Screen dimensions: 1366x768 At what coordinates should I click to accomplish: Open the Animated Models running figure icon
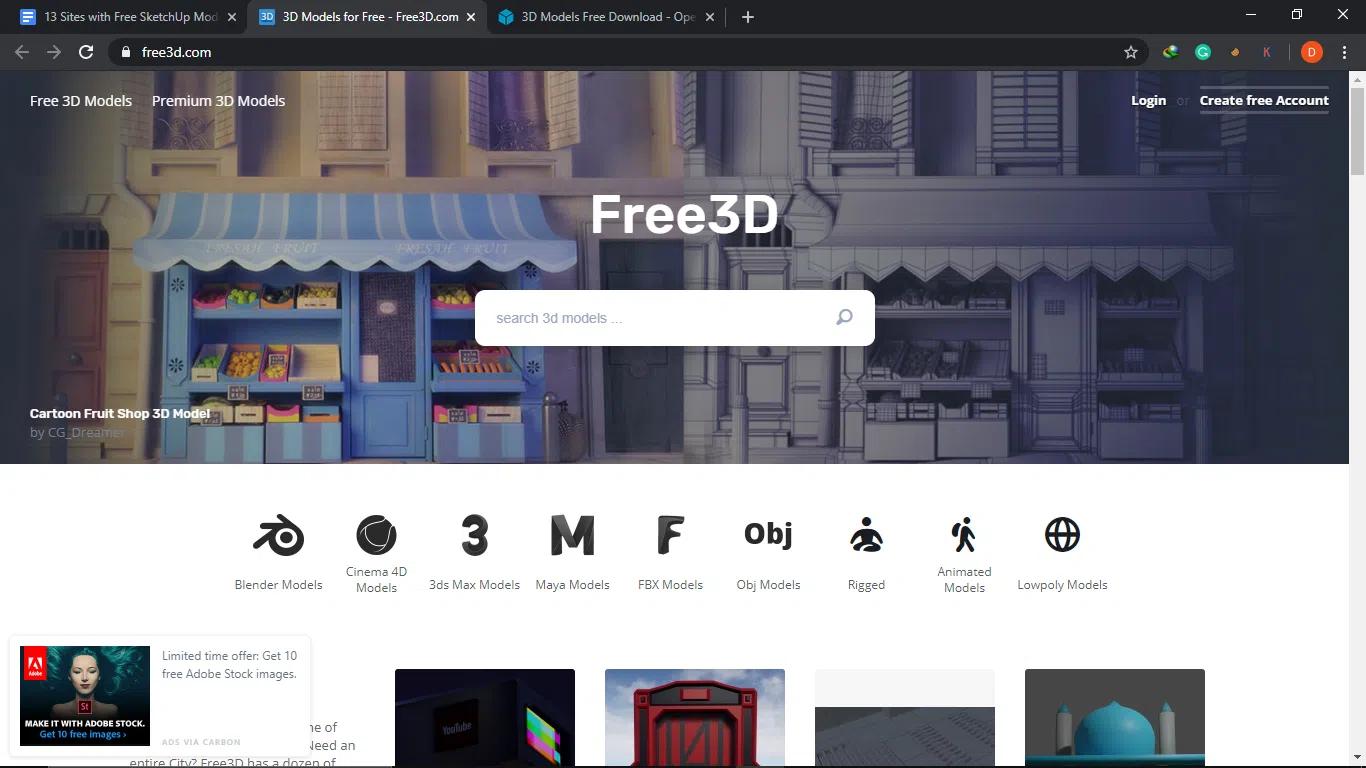(964, 534)
